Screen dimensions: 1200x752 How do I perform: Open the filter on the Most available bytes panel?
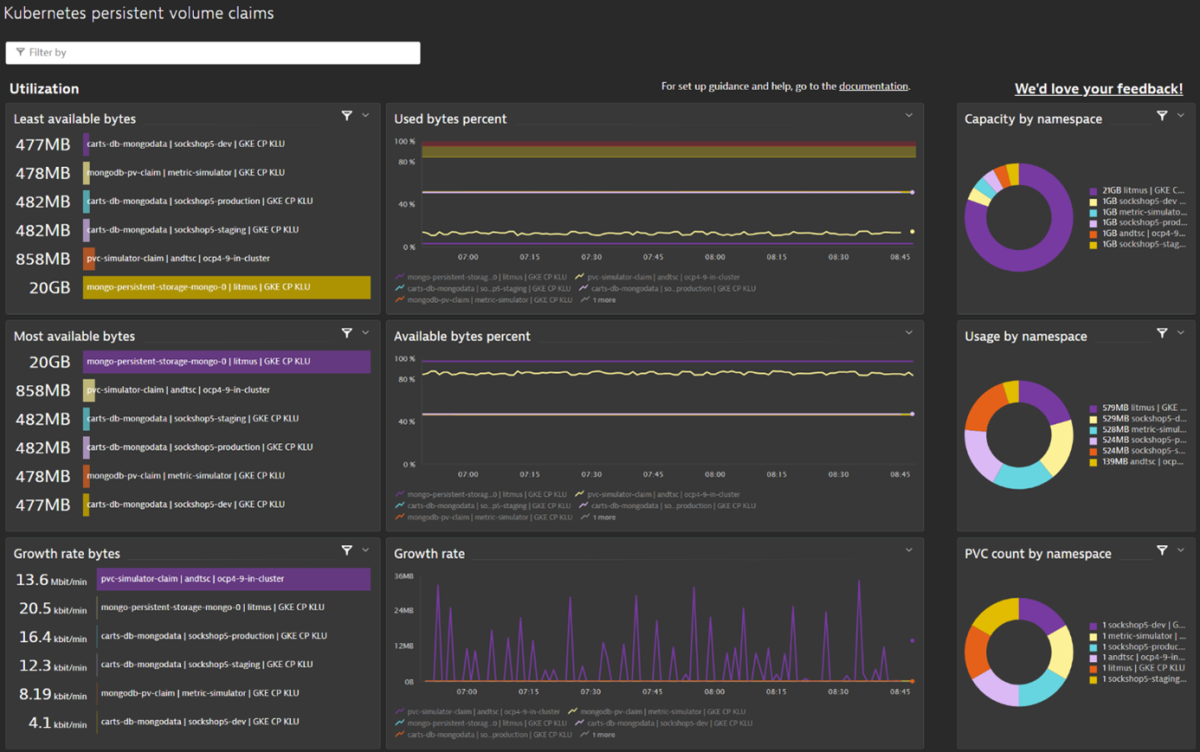[x=347, y=332]
